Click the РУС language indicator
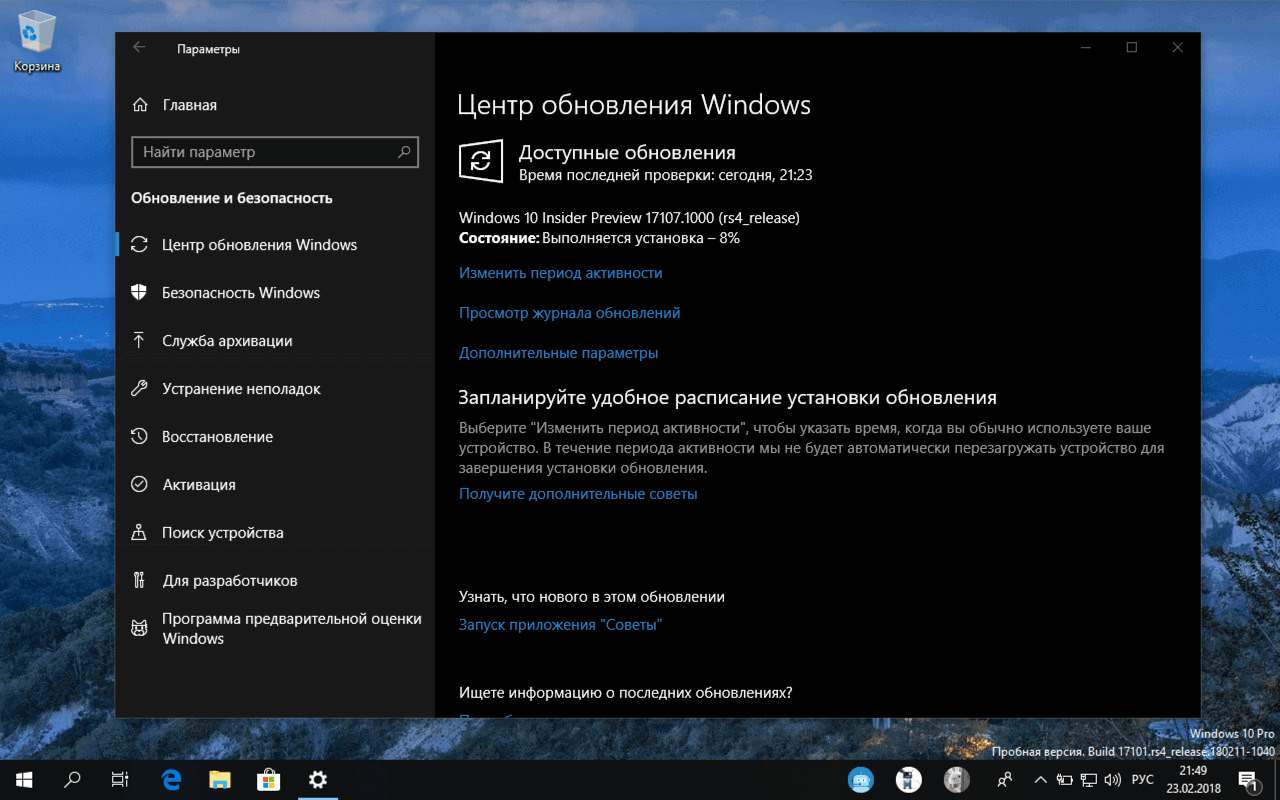Viewport: 1280px width, 800px height. (1142, 780)
